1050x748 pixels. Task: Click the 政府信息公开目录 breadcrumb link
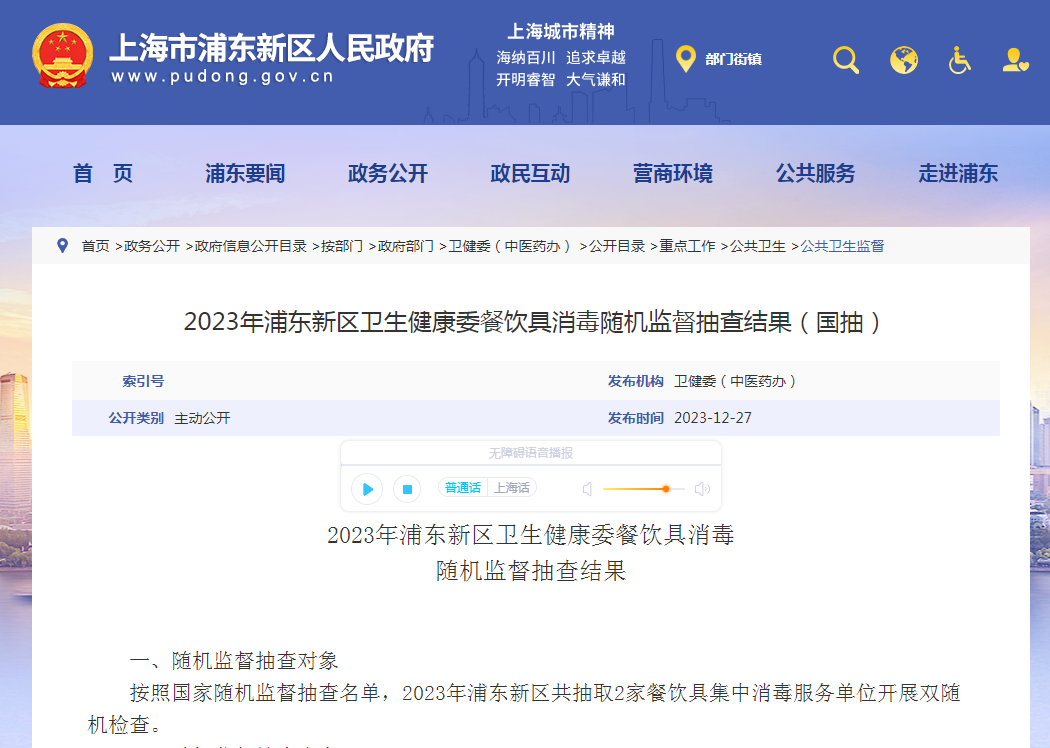[250, 246]
